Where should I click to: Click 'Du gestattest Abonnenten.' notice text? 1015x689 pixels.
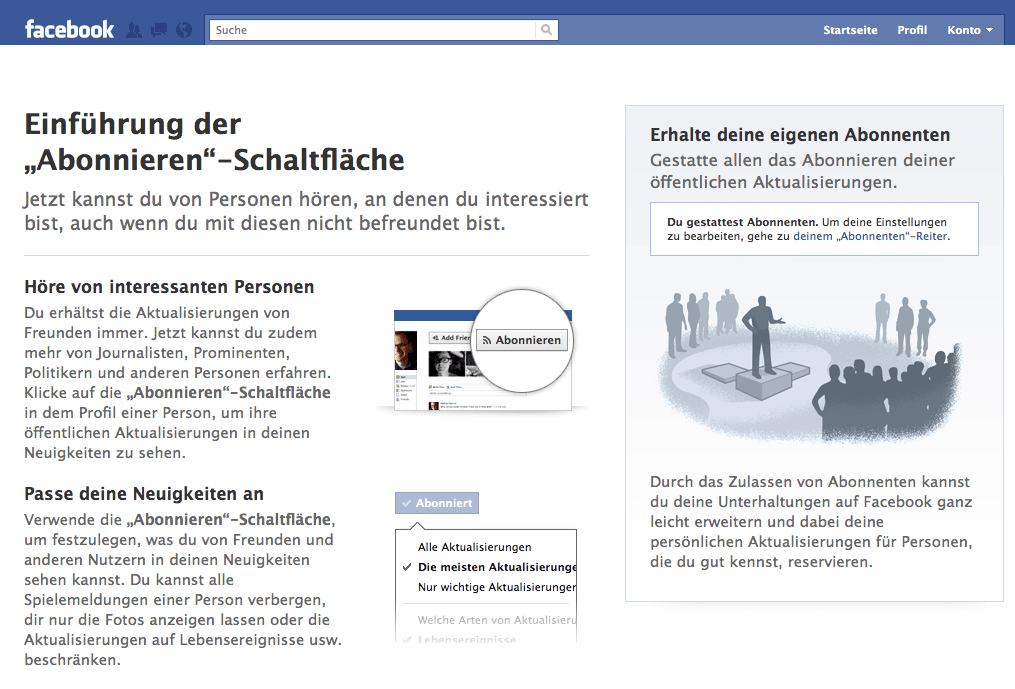(x=743, y=222)
